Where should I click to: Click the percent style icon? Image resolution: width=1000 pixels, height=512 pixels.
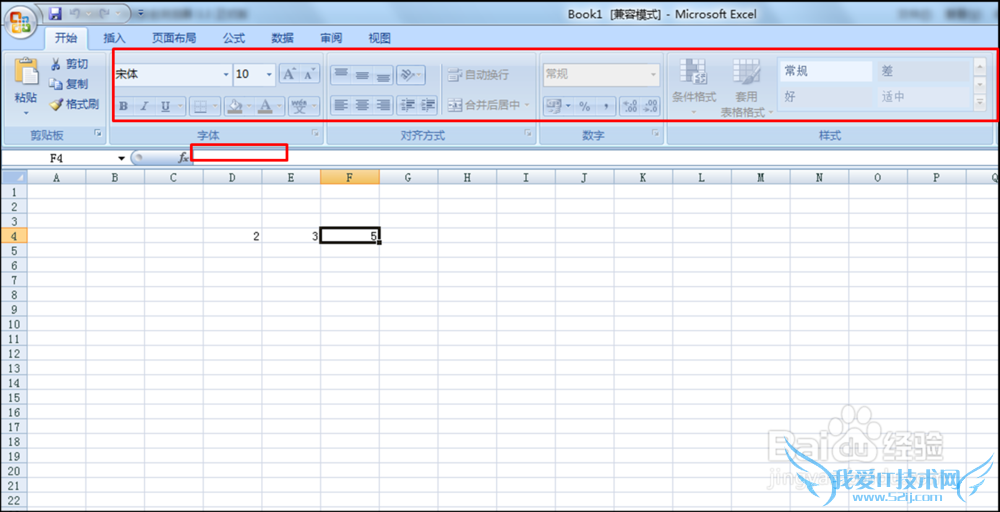click(585, 106)
